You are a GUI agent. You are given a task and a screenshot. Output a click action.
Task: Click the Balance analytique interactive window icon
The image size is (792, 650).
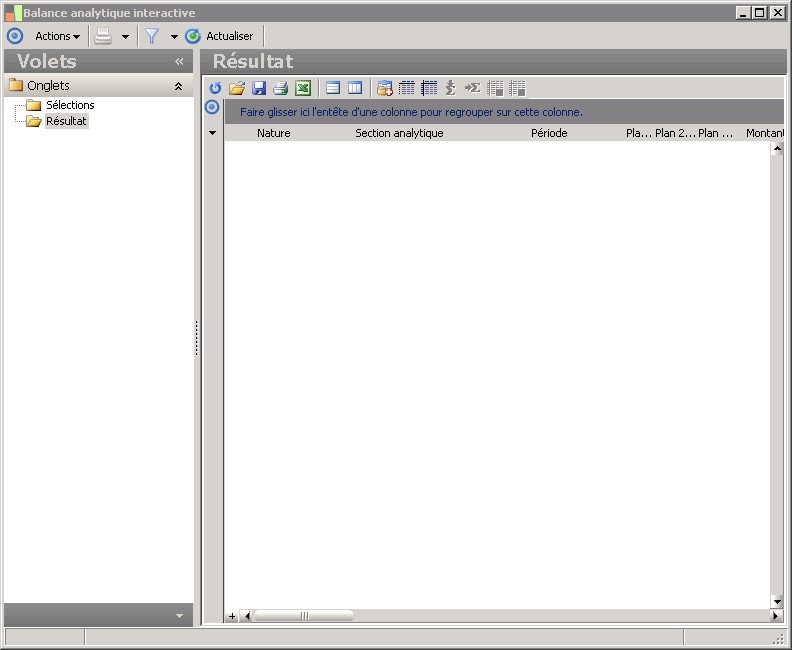click(14, 13)
